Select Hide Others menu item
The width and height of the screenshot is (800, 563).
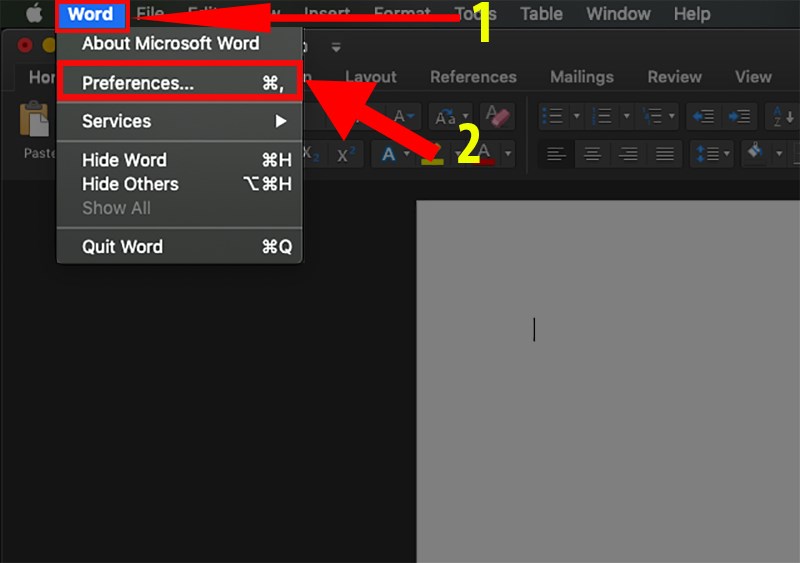pyautogui.click(x=179, y=184)
